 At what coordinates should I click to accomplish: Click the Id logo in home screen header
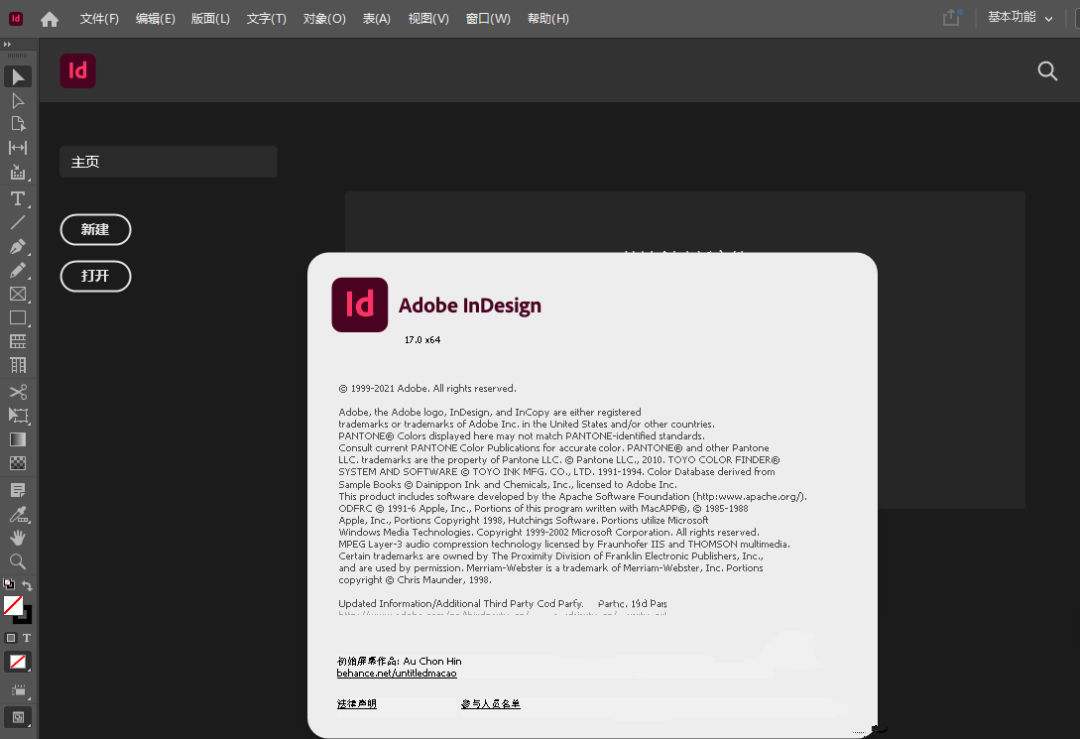78,71
